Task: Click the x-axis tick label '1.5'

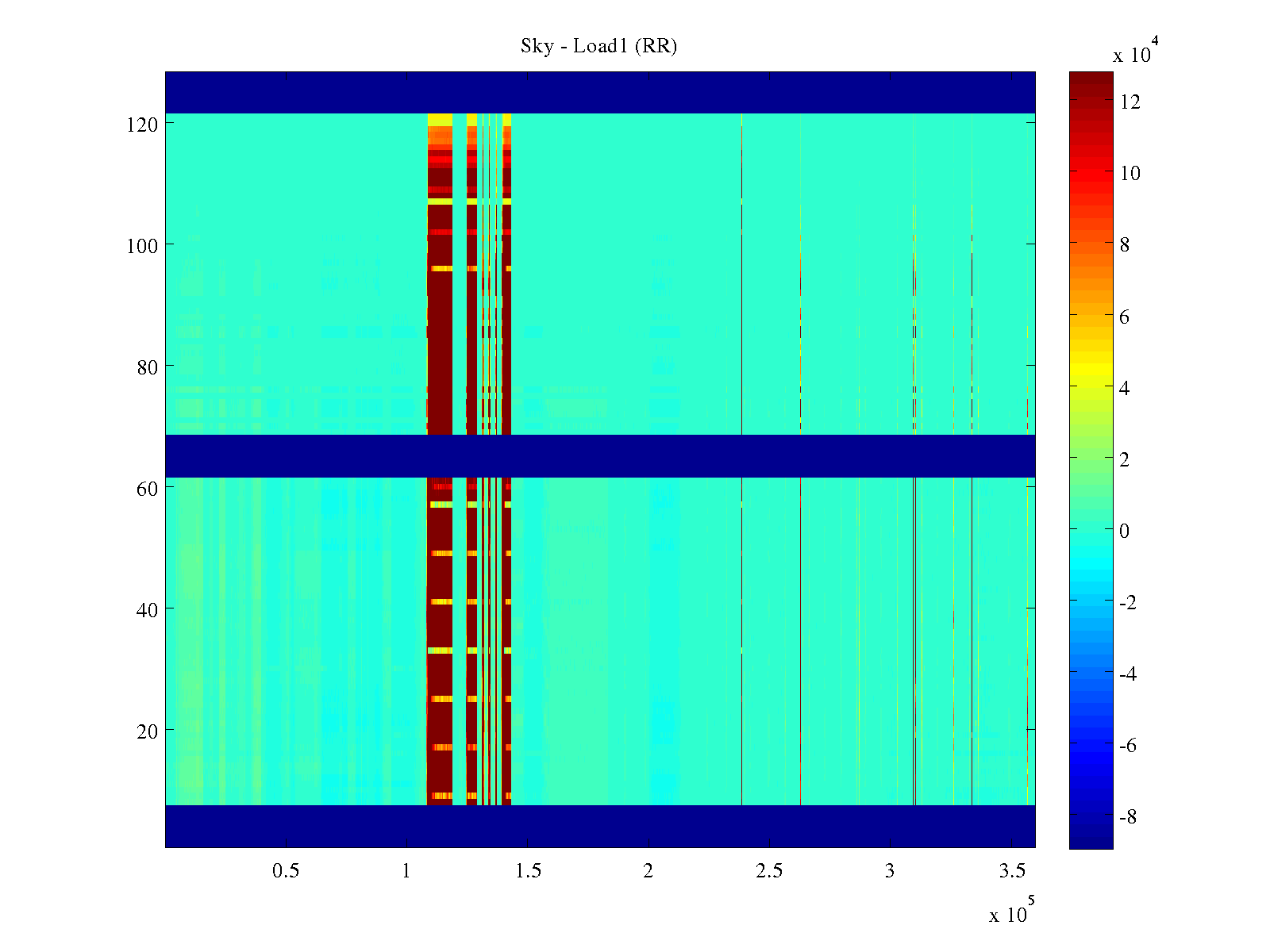Action: point(528,871)
